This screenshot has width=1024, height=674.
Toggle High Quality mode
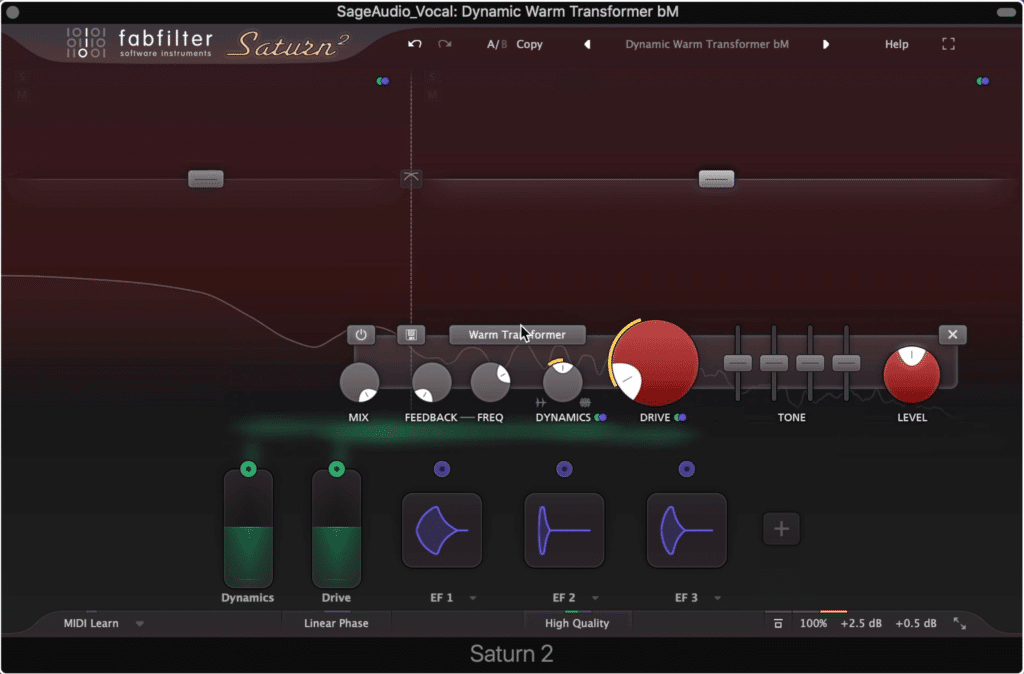[577, 623]
